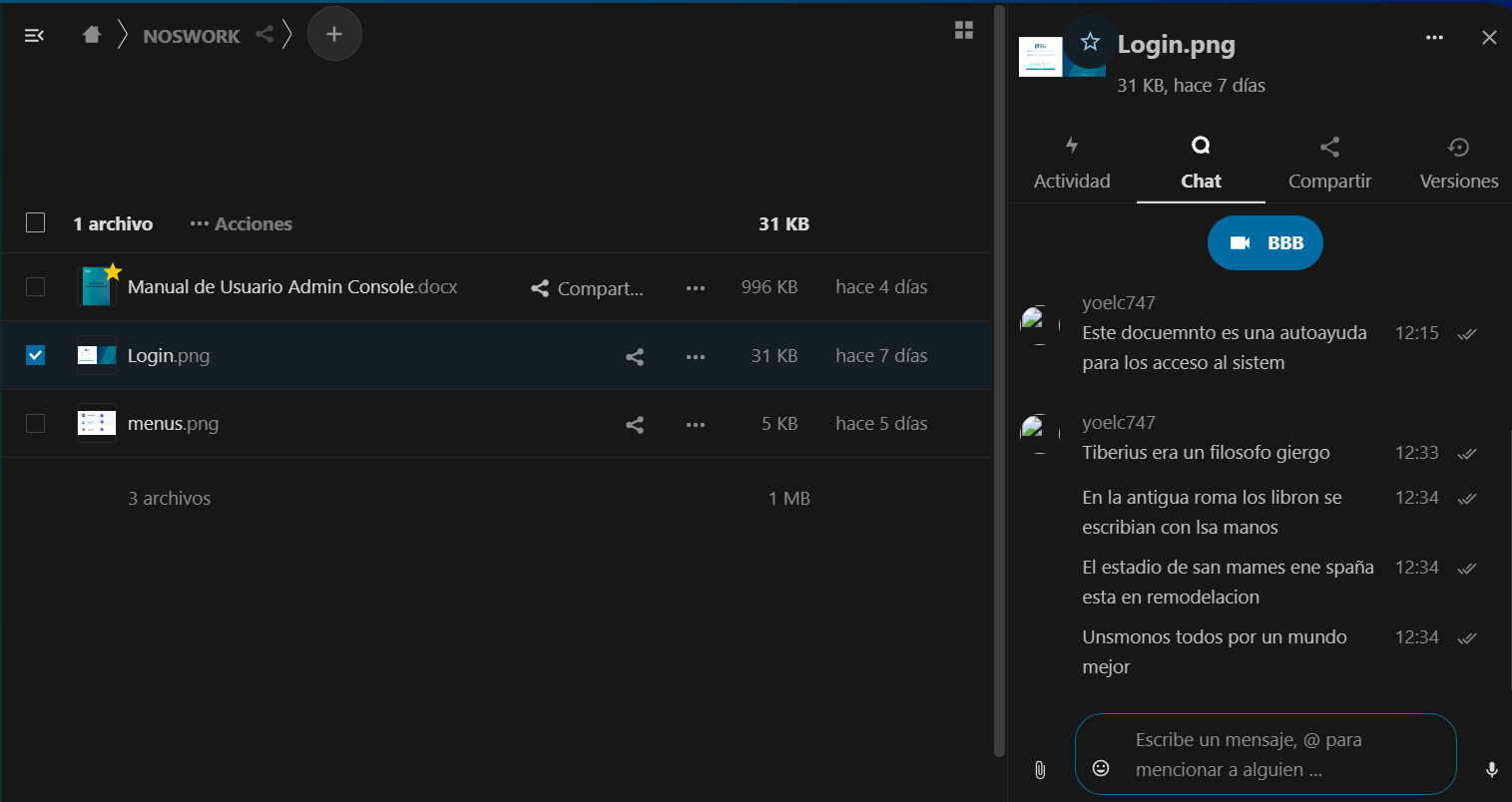This screenshot has height=802, width=1512.
Task: Switch to Chat tab
Action: (1201, 164)
